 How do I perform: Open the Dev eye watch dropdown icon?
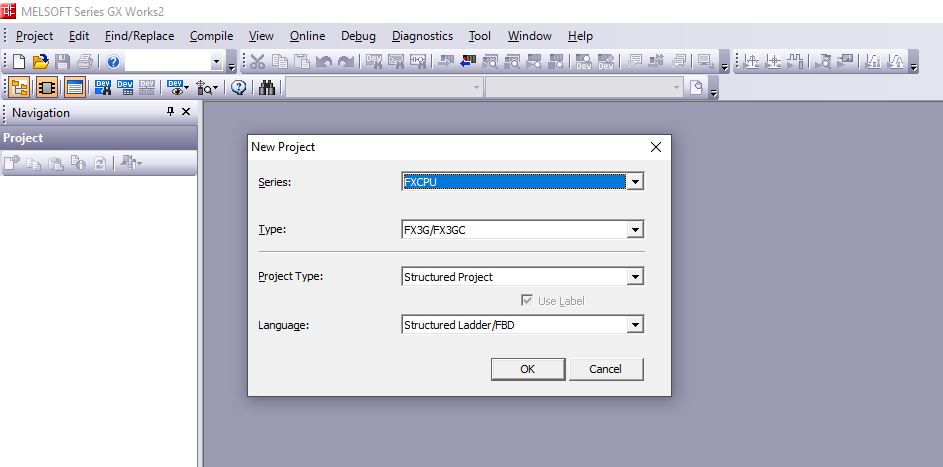(177, 88)
